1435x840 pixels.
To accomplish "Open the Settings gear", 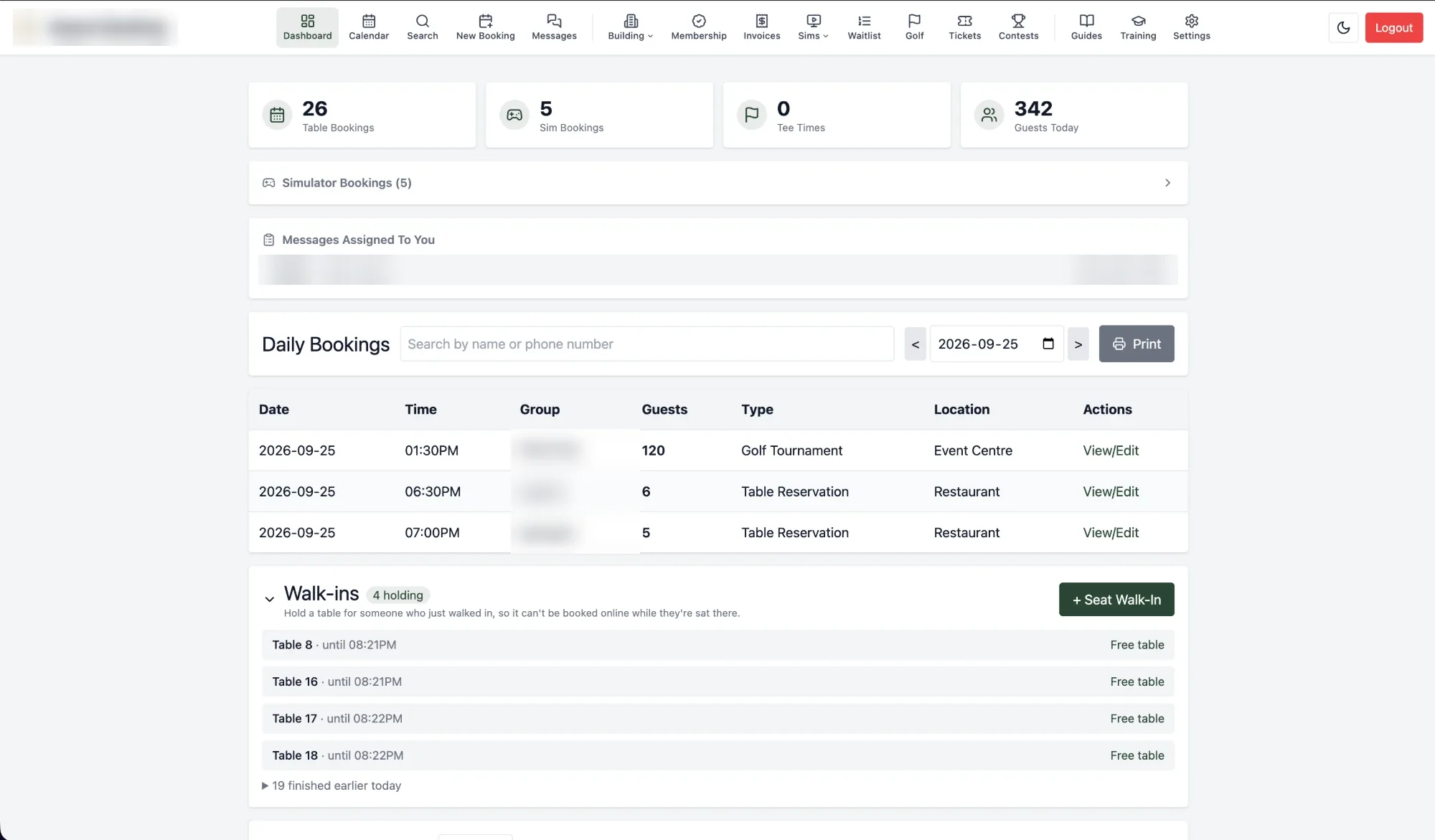I will 1191,28.
